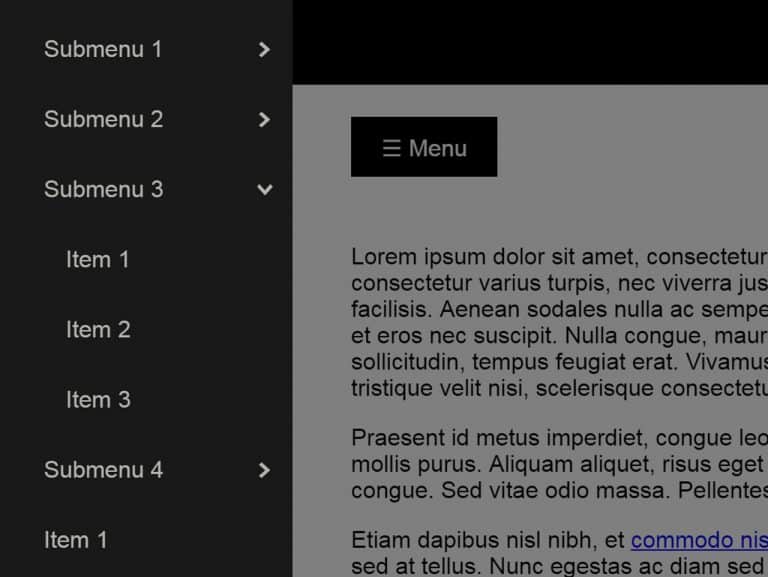Image resolution: width=768 pixels, height=577 pixels.
Task: Open Item 2 under Submenu 3
Action: 98,329
